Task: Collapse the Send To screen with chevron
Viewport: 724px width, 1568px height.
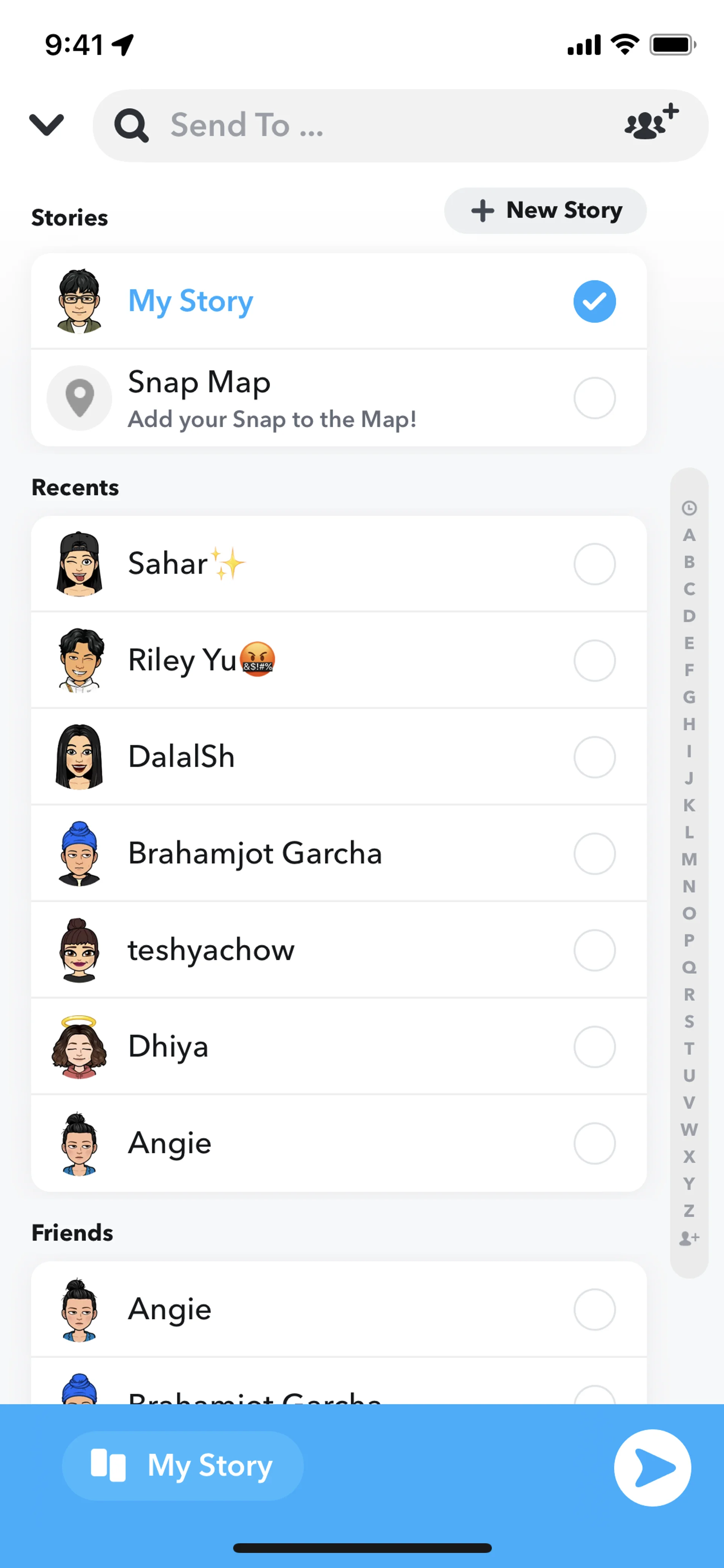Action: (x=47, y=125)
